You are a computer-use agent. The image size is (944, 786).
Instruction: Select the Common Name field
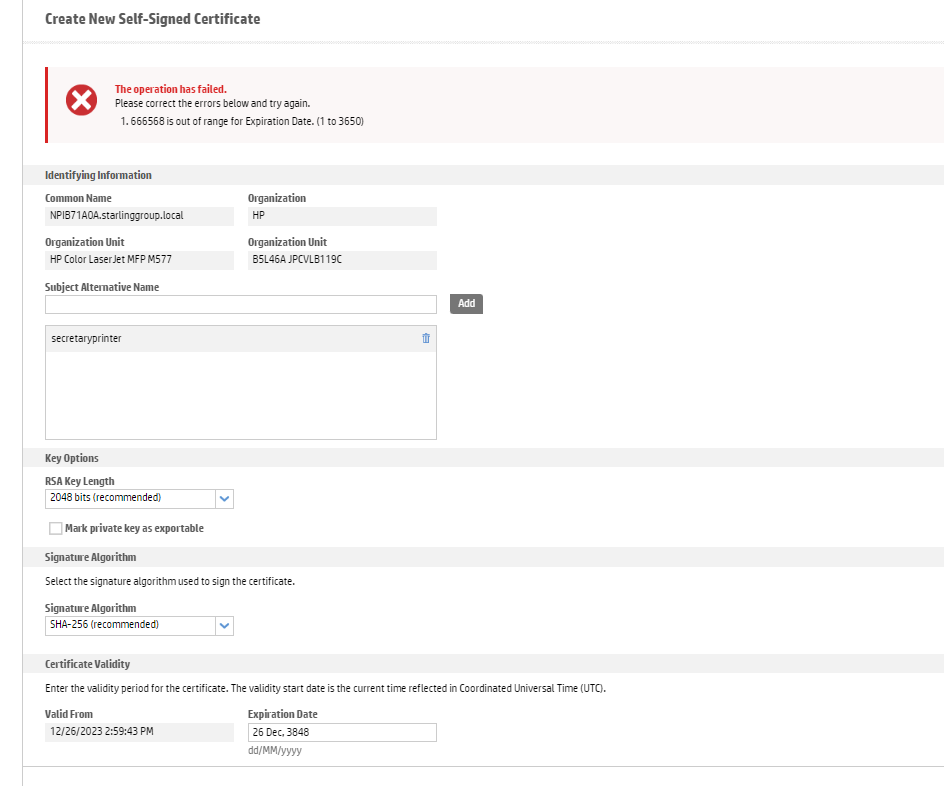[139, 216]
